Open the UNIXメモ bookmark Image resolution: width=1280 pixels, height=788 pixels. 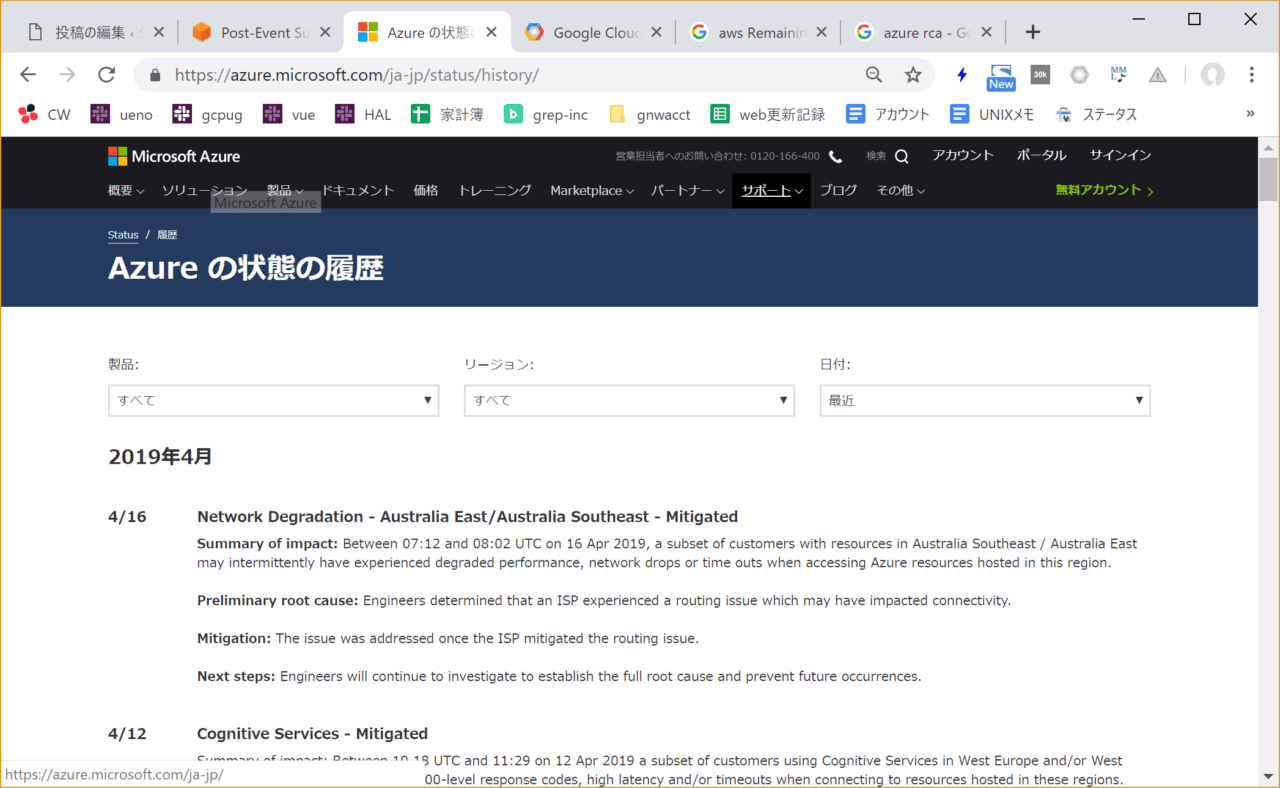pyautogui.click(x=992, y=114)
